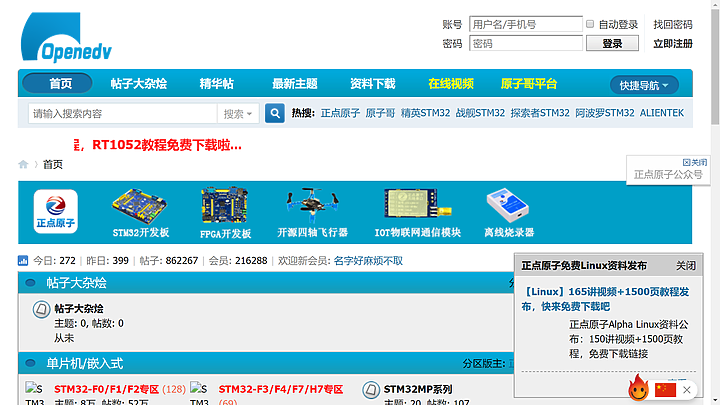Open the STM32MP系列 forum link
This screenshot has width=720, height=405.
pyautogui.click(x=418, y=389)
